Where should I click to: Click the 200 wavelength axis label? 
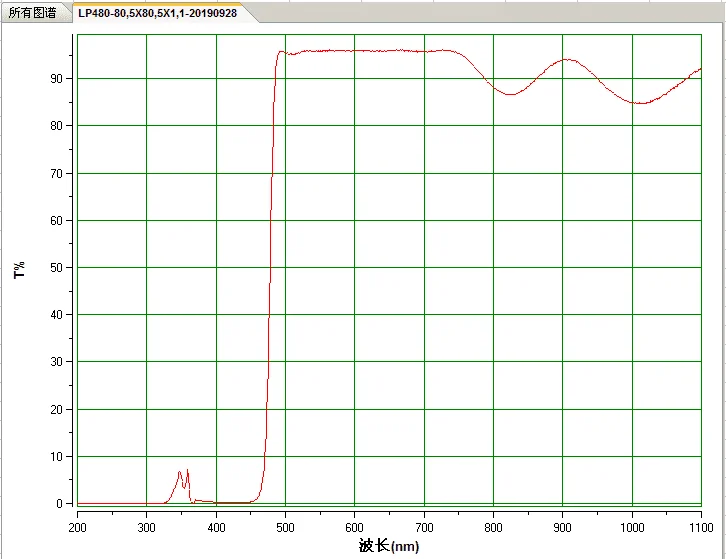click(77, 528)
